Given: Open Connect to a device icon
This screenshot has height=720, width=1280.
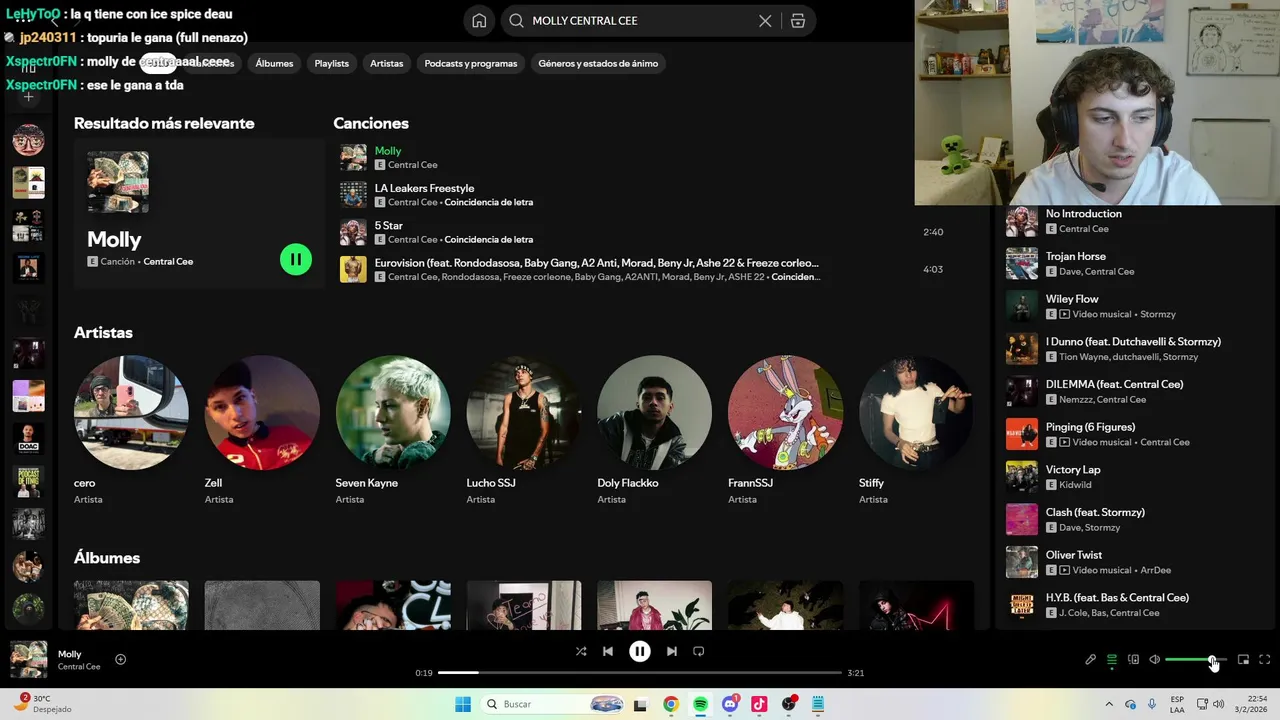Looking at the screenshot, I should pos(1133,660).
